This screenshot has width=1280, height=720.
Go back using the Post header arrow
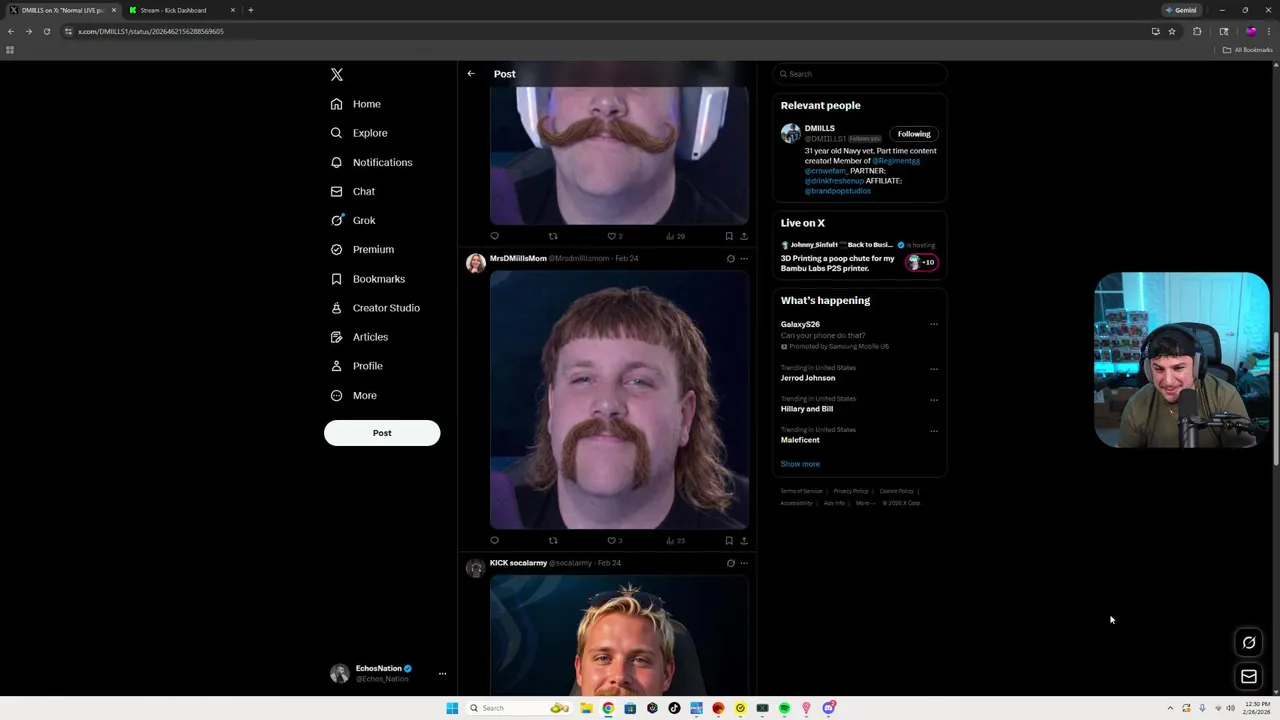pyautogui.click(x=471, y=74)
